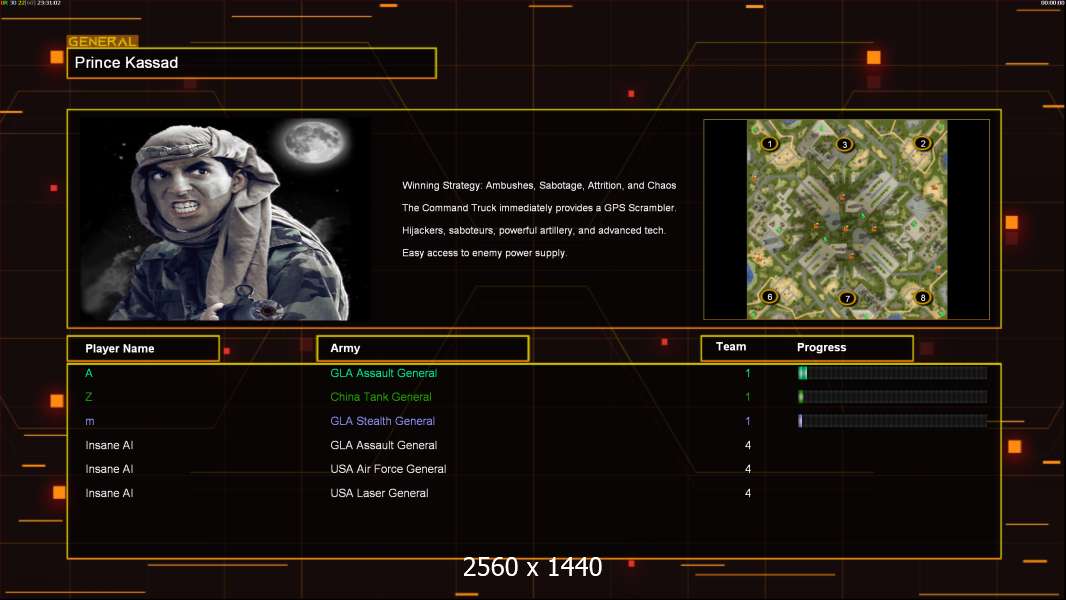This screenshot has height=600, width=1066.
Task: Click player Z's loading progress bar
Action: click(x=892, y=397)
